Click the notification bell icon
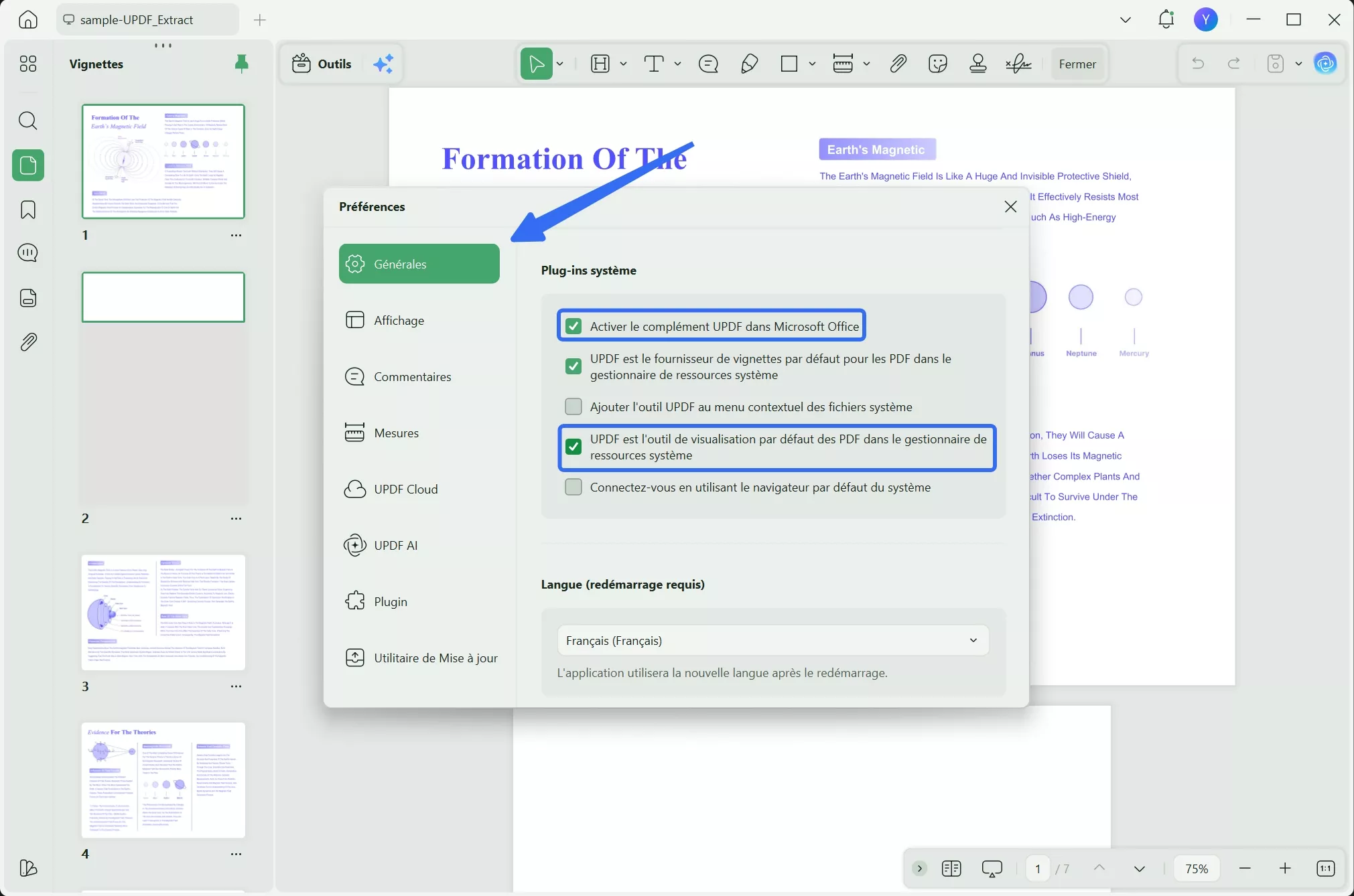 point(1166,19)
